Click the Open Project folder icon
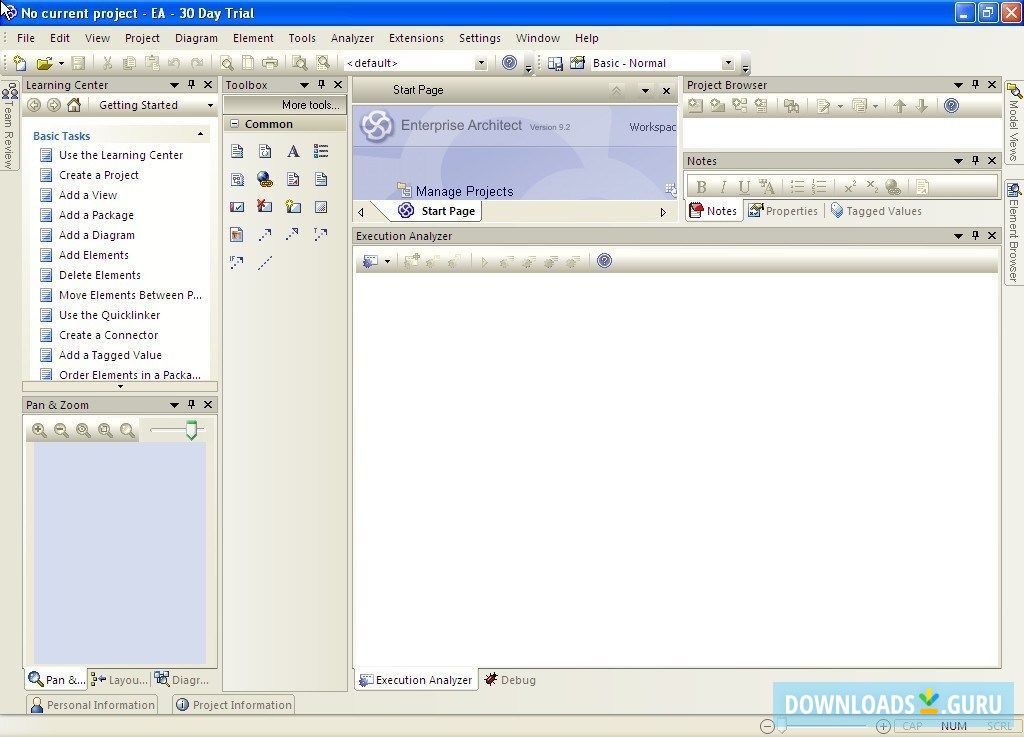1024x737 pixels. point(44,63)
